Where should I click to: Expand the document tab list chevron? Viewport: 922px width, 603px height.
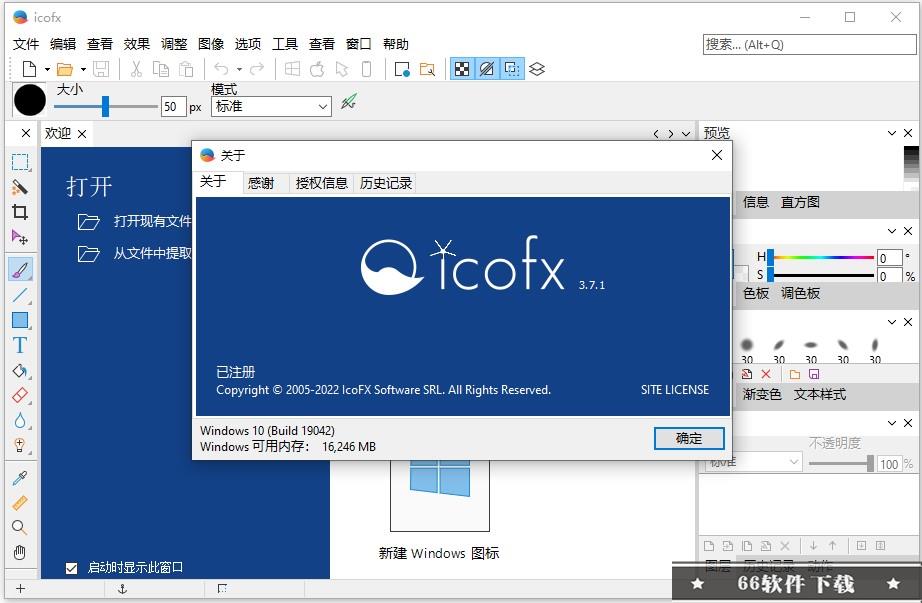click(686, 134)
